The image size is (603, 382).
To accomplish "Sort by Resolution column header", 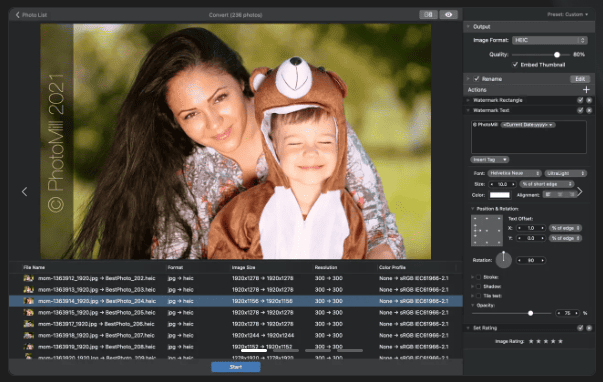I will click(326, 267).
